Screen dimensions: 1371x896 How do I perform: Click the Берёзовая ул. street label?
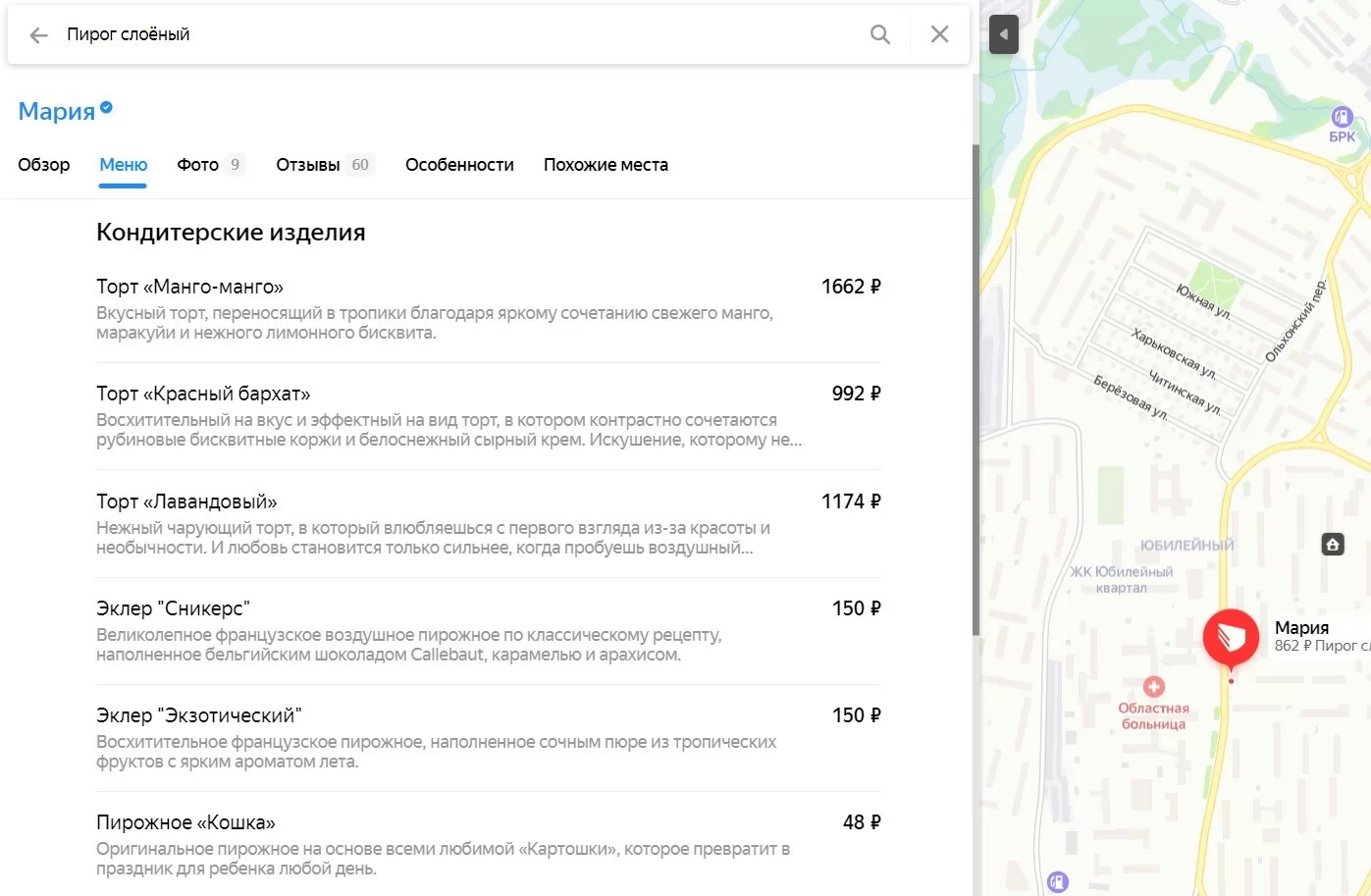[x=1131, y=396]
